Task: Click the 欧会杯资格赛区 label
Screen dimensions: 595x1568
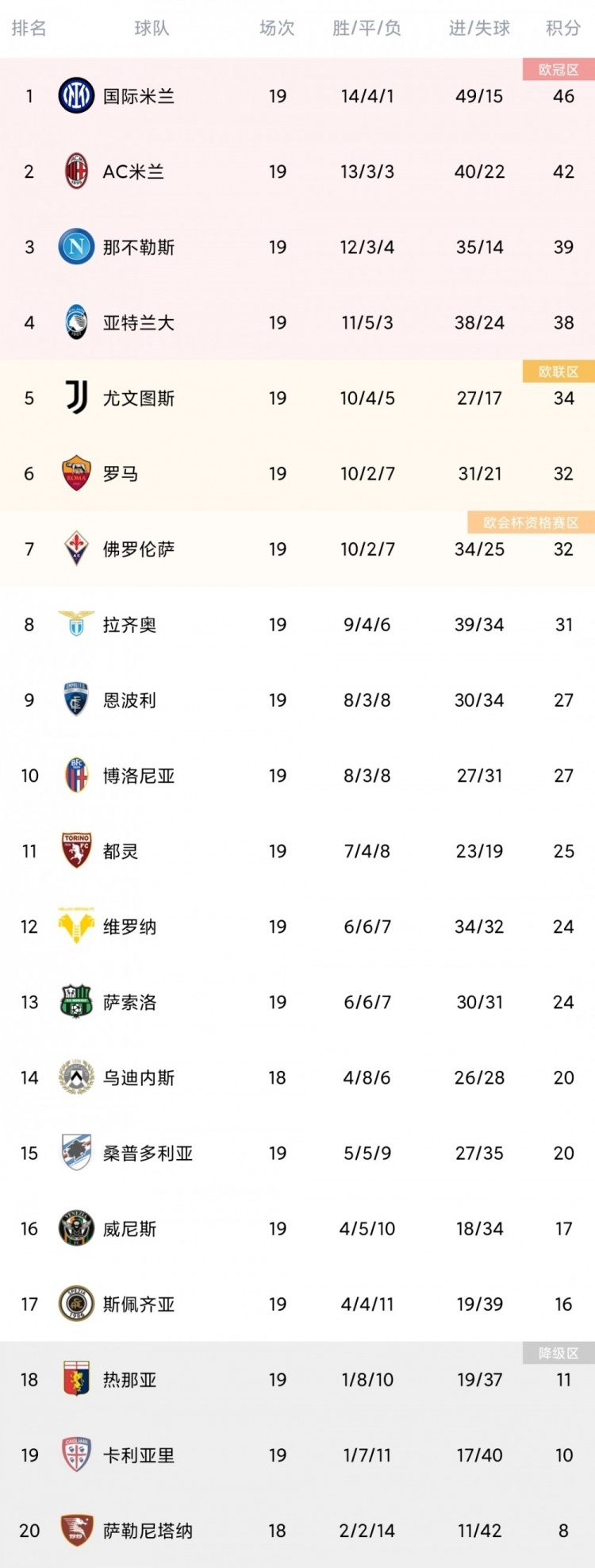Action: pos(532,522)
